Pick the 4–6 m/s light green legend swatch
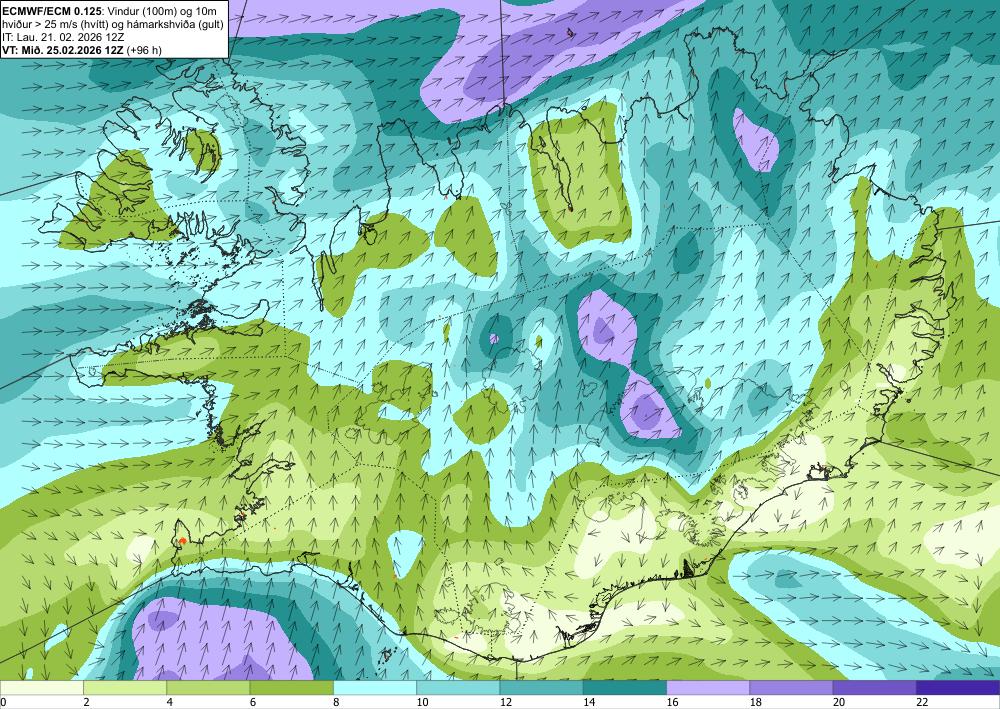1000x709 pixels. [208, 687]
